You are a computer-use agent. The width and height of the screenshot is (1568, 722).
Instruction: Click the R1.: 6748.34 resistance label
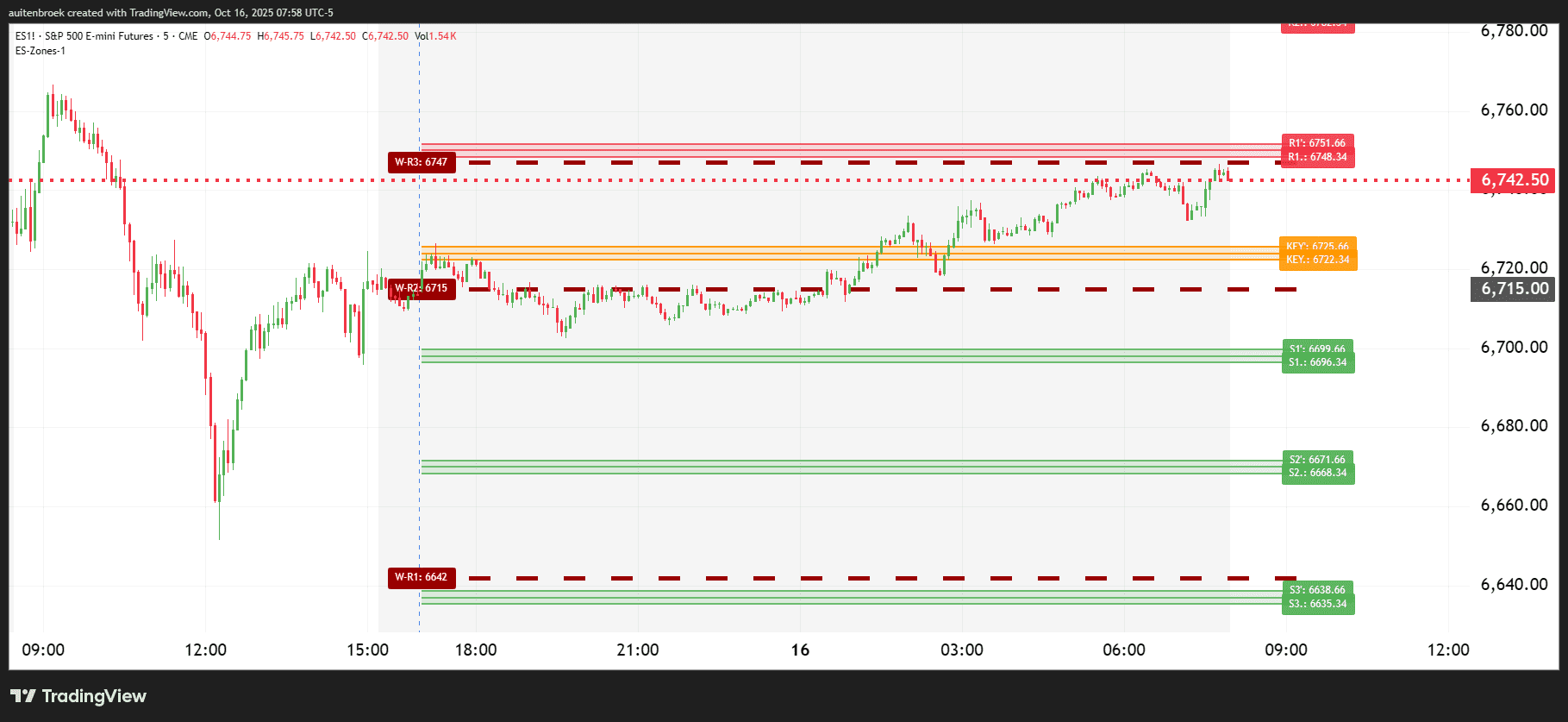coord(1318,157)
